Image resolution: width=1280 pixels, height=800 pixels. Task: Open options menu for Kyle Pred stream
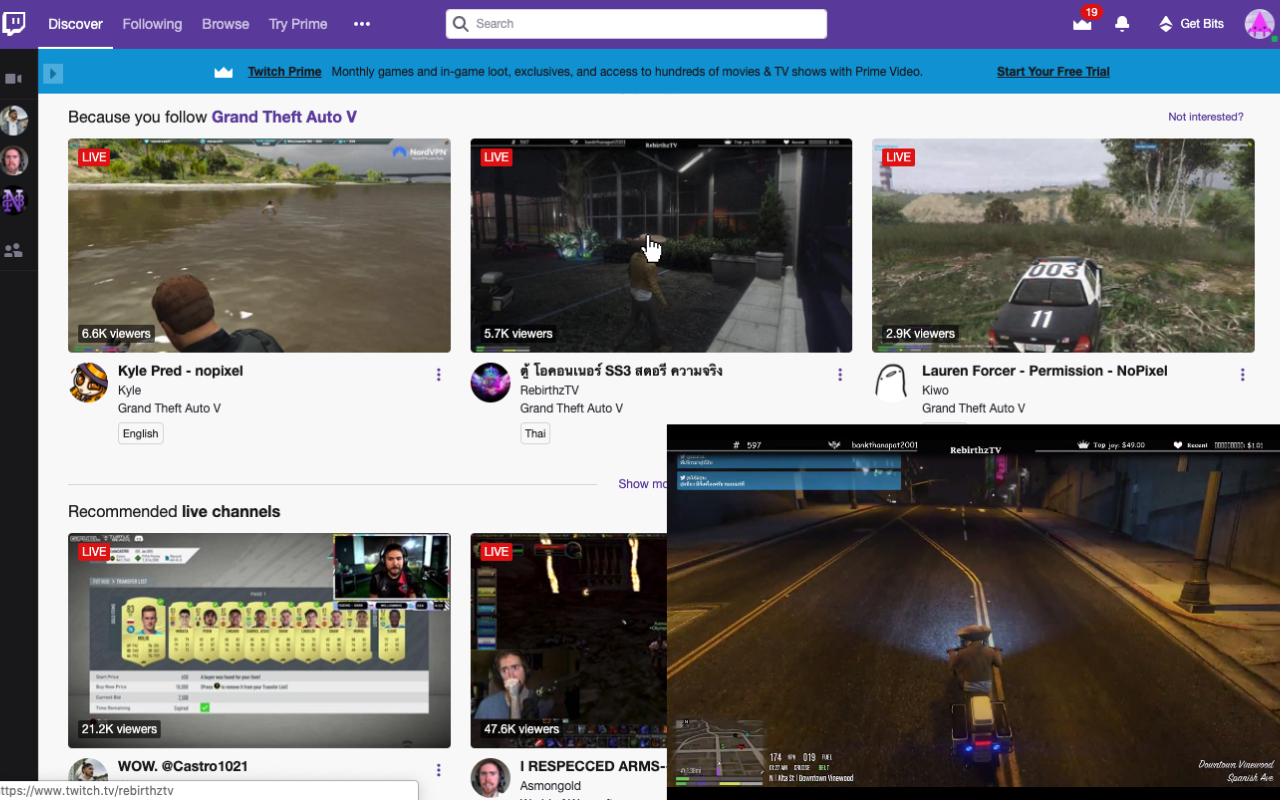(x=438, y=375)
